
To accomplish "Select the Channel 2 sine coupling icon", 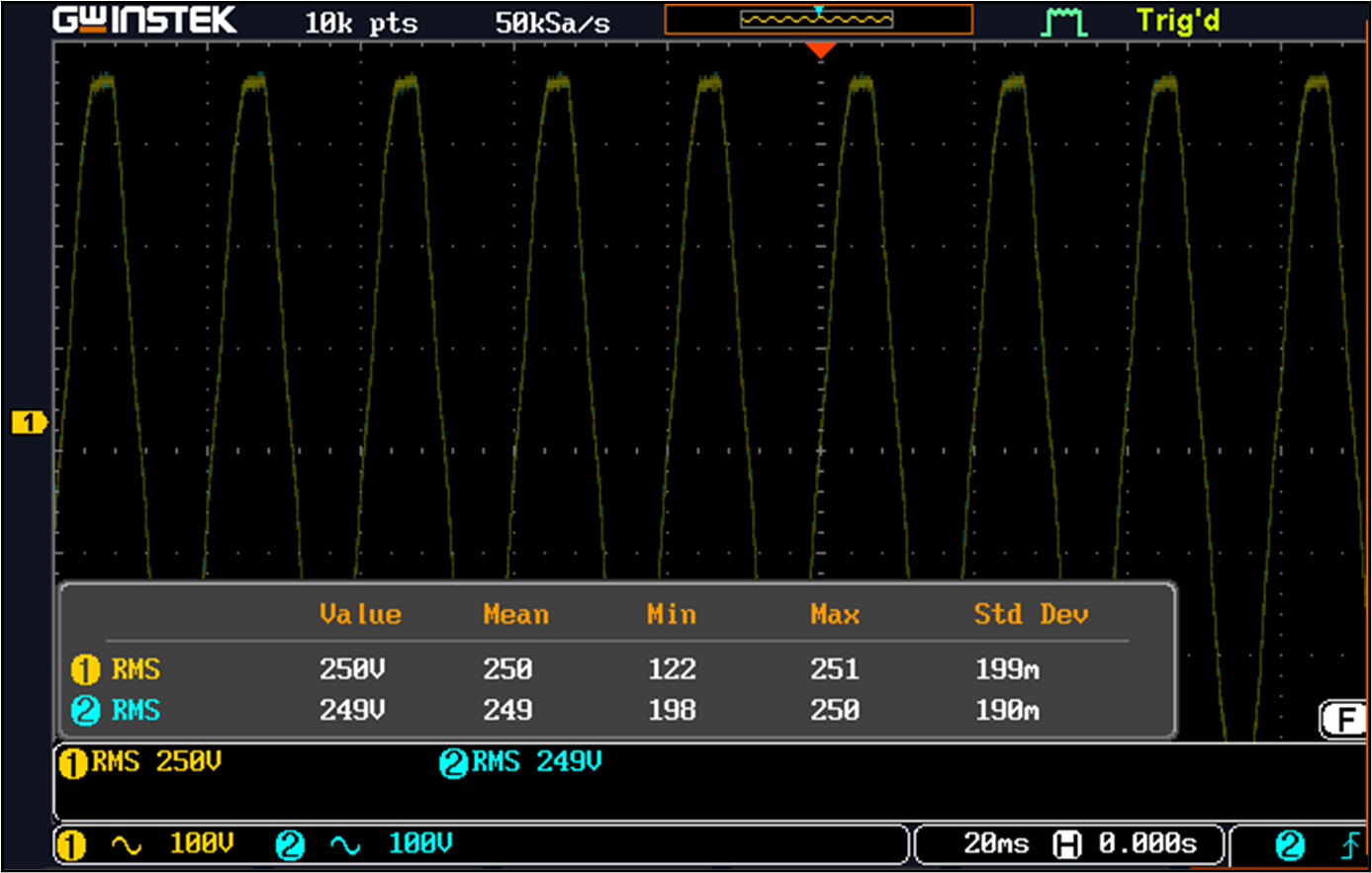I will (343, 844).
